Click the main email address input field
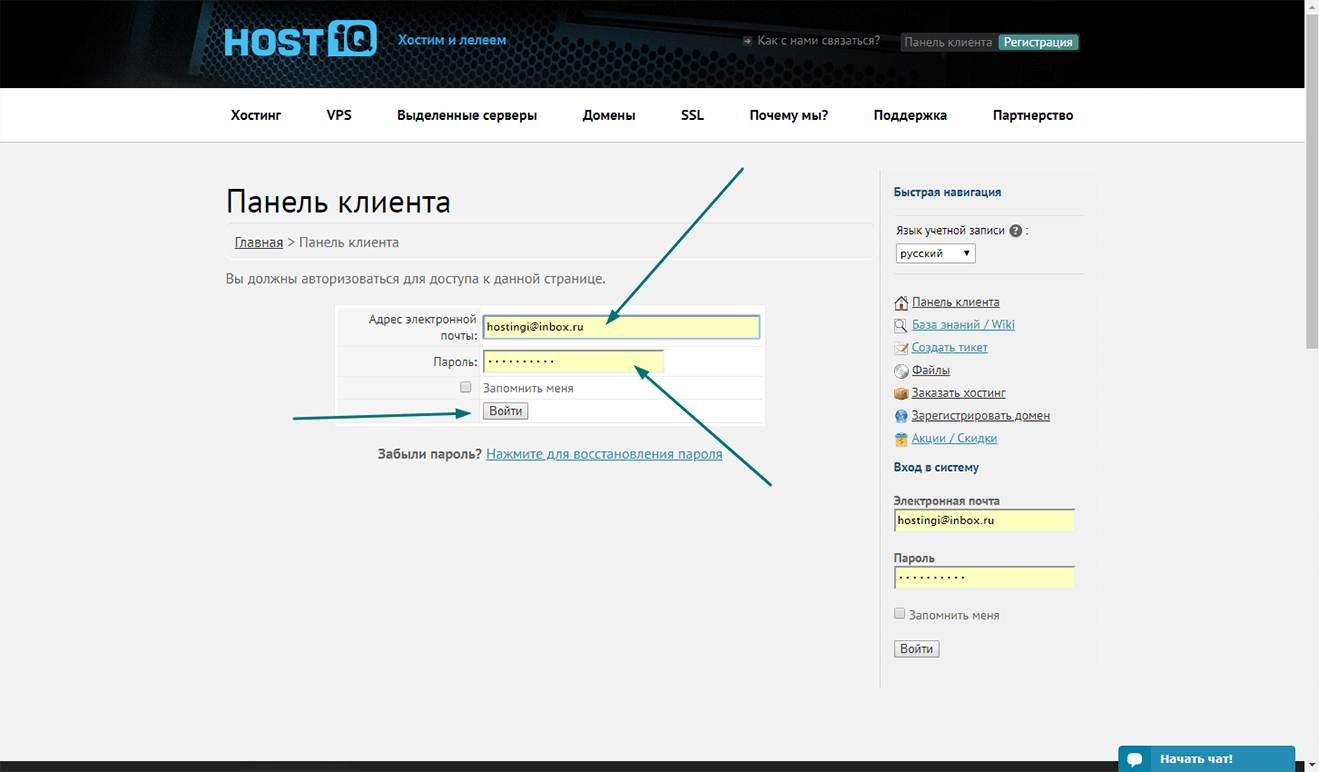 [621, 327]
